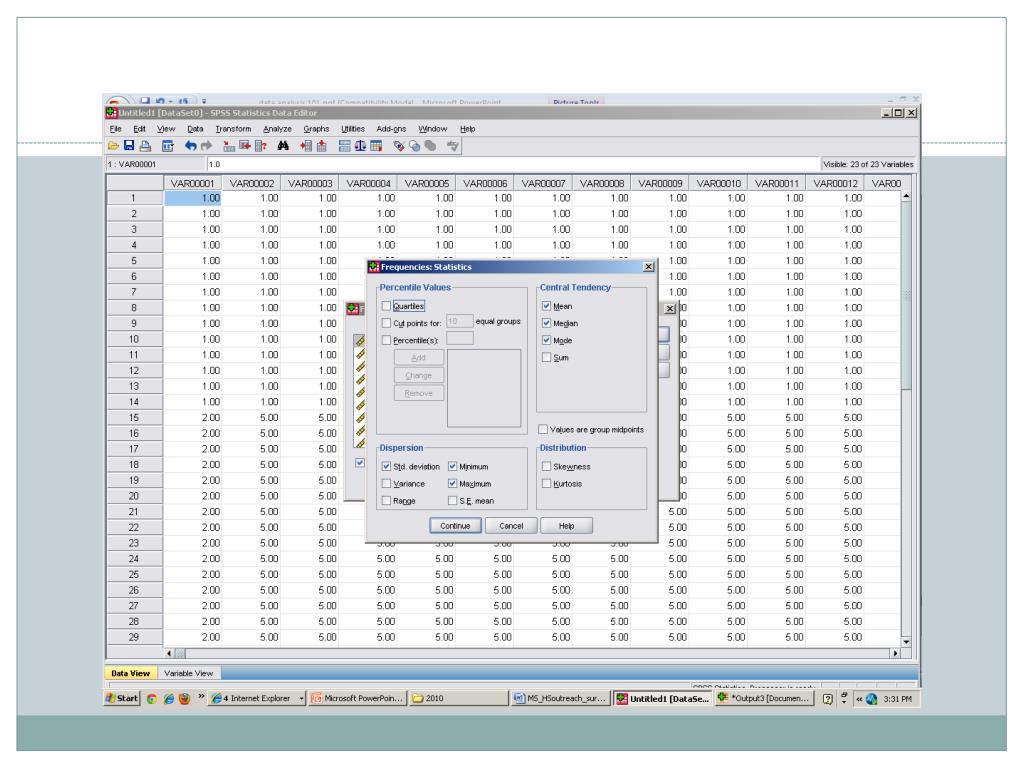The height and width of the screenshot is (768, 1024).
Task: Click the Cut points number field
Action: [x=460, y=321]
